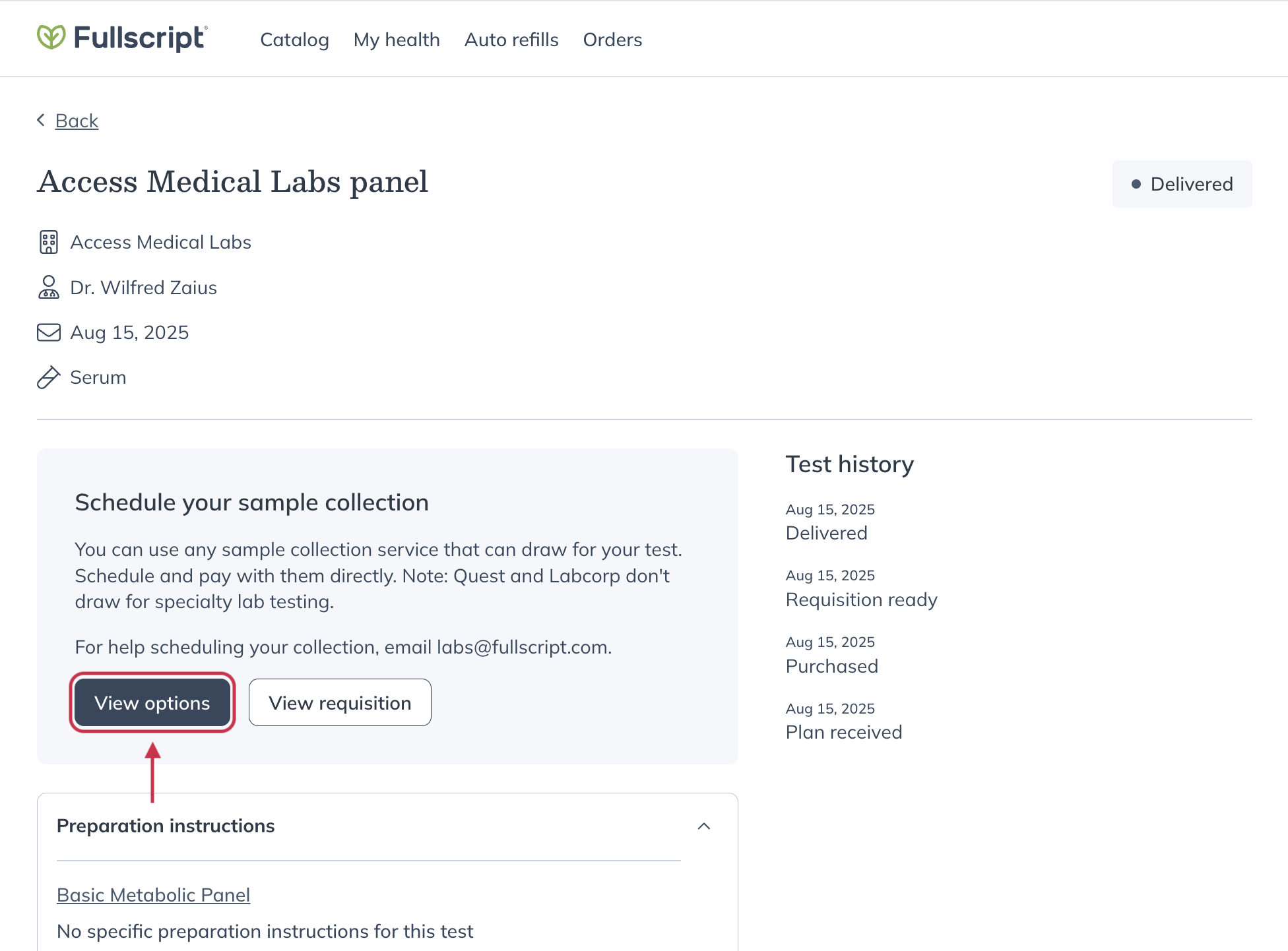Click the Fullscript leaf logo icon
1288x951 pixels.
51,38
